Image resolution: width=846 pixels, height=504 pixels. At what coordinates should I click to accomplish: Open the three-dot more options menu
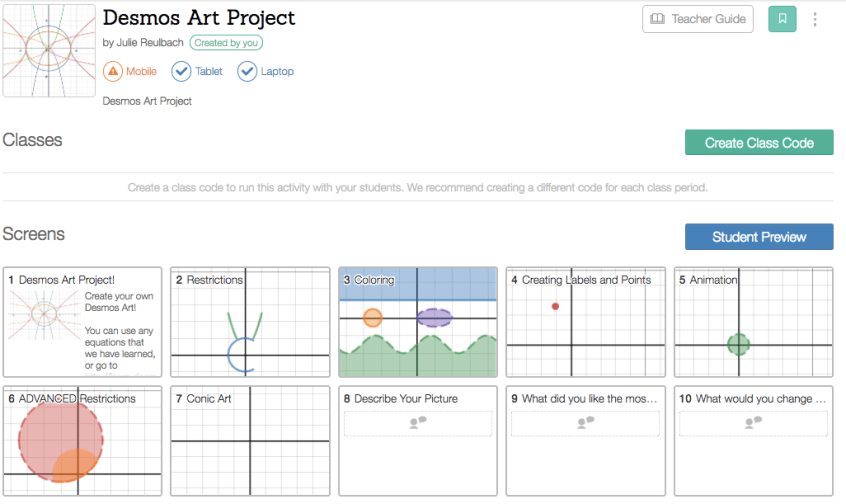[815, 19]
